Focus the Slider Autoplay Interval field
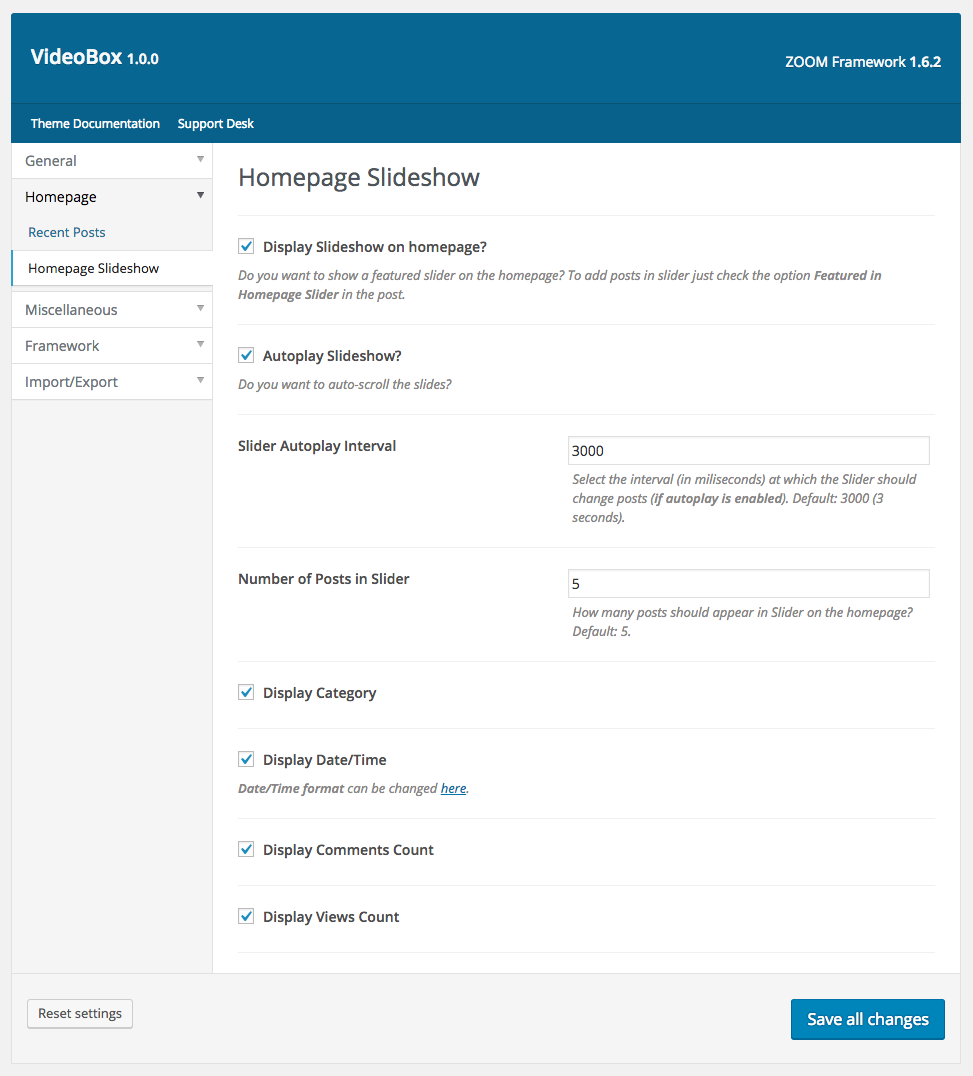Image resolution: width=973 pixels, height=1076 pixels. tap(748, 451)
